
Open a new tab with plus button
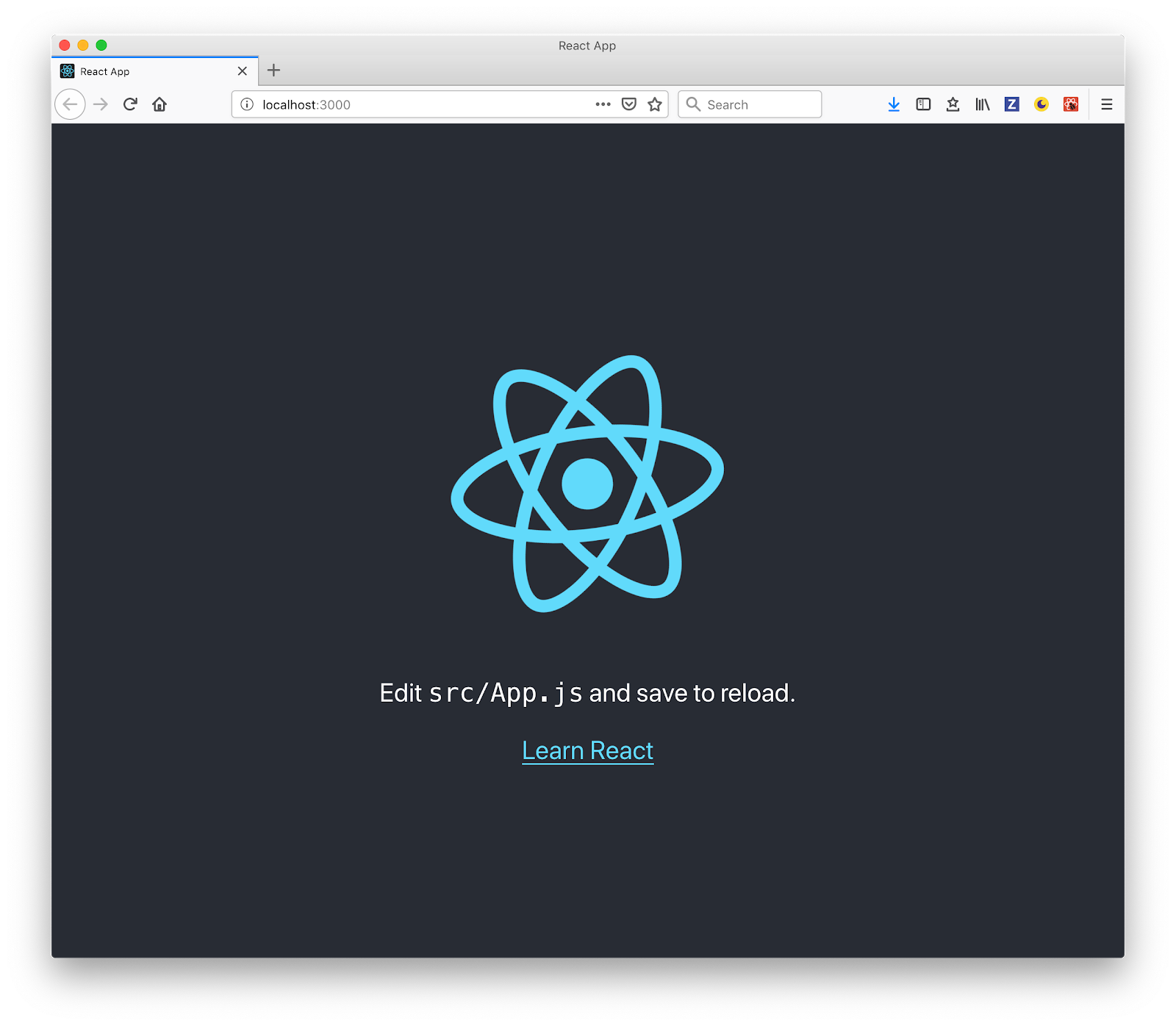[273, 71]
